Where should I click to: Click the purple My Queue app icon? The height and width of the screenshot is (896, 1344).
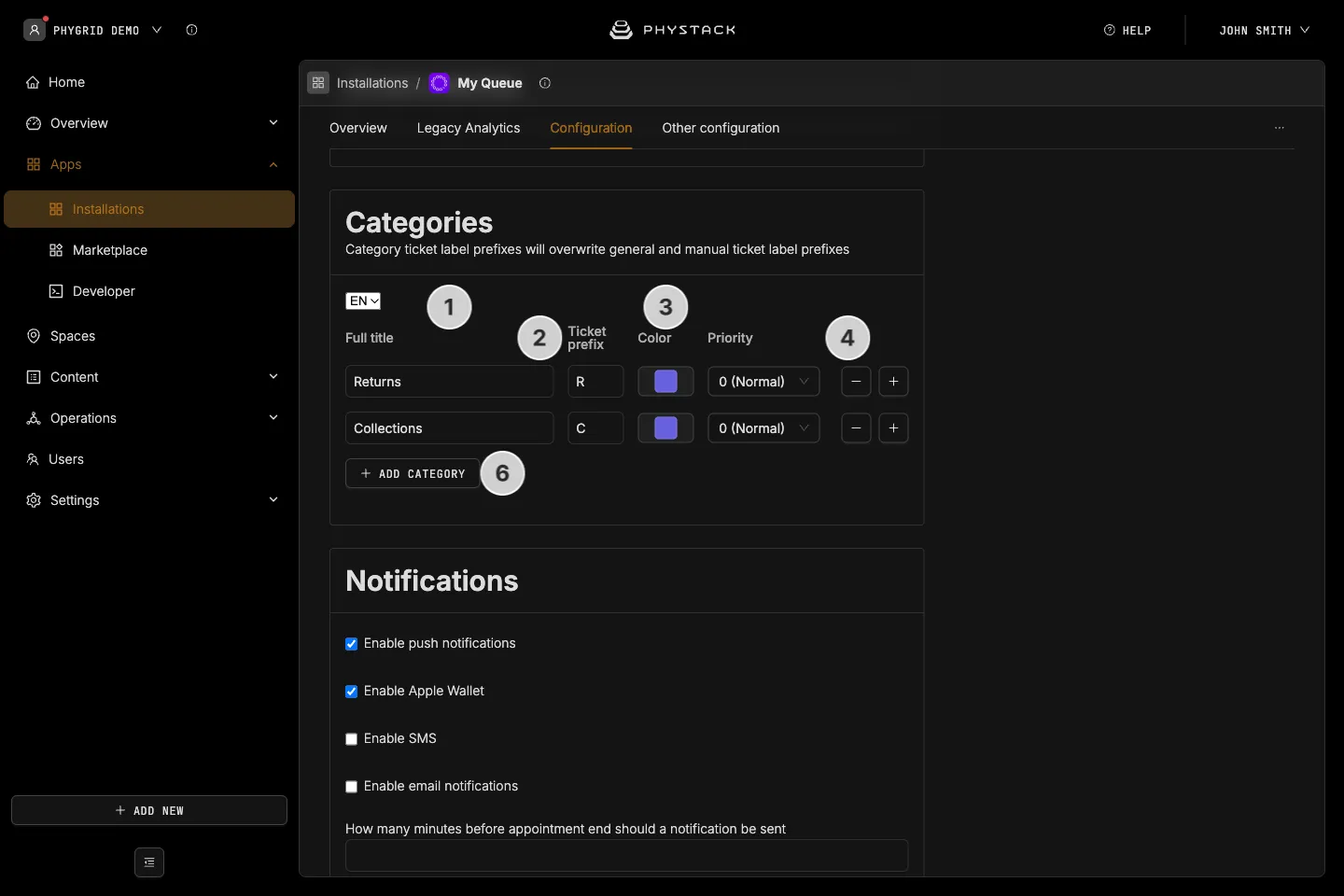[440, 83]
